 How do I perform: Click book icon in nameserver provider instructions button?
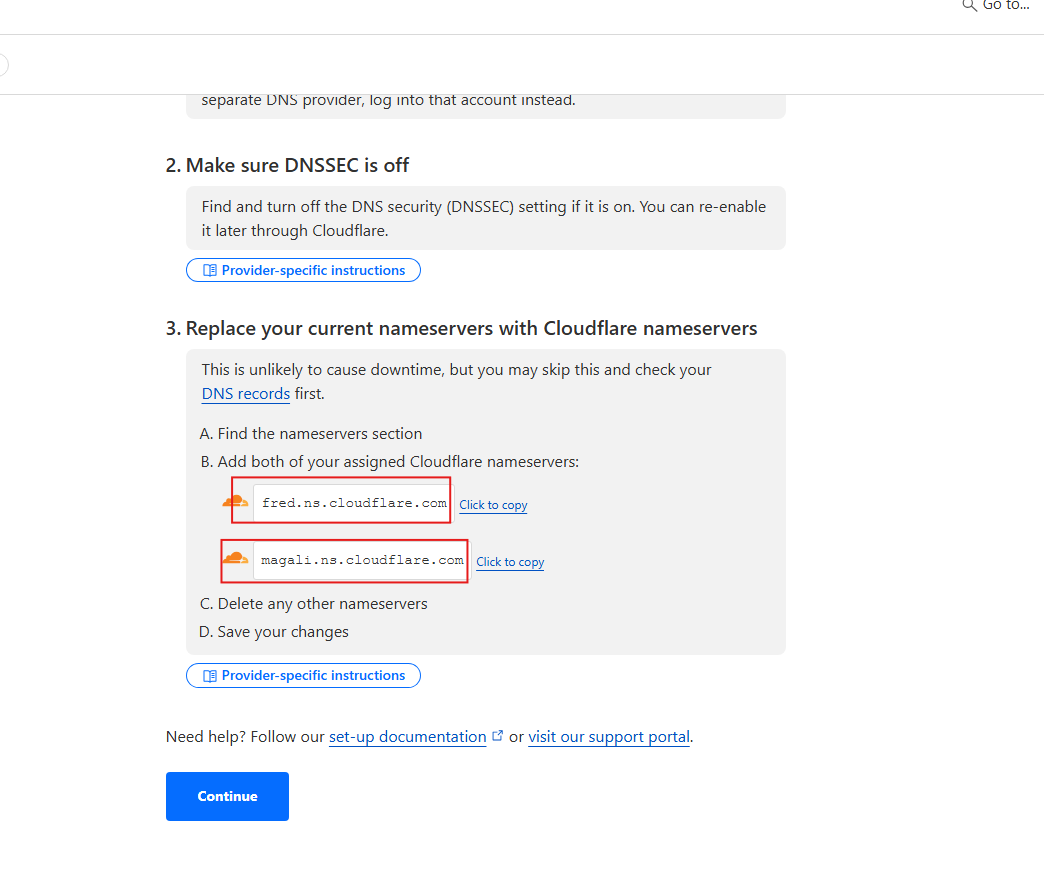coord(210,675)
